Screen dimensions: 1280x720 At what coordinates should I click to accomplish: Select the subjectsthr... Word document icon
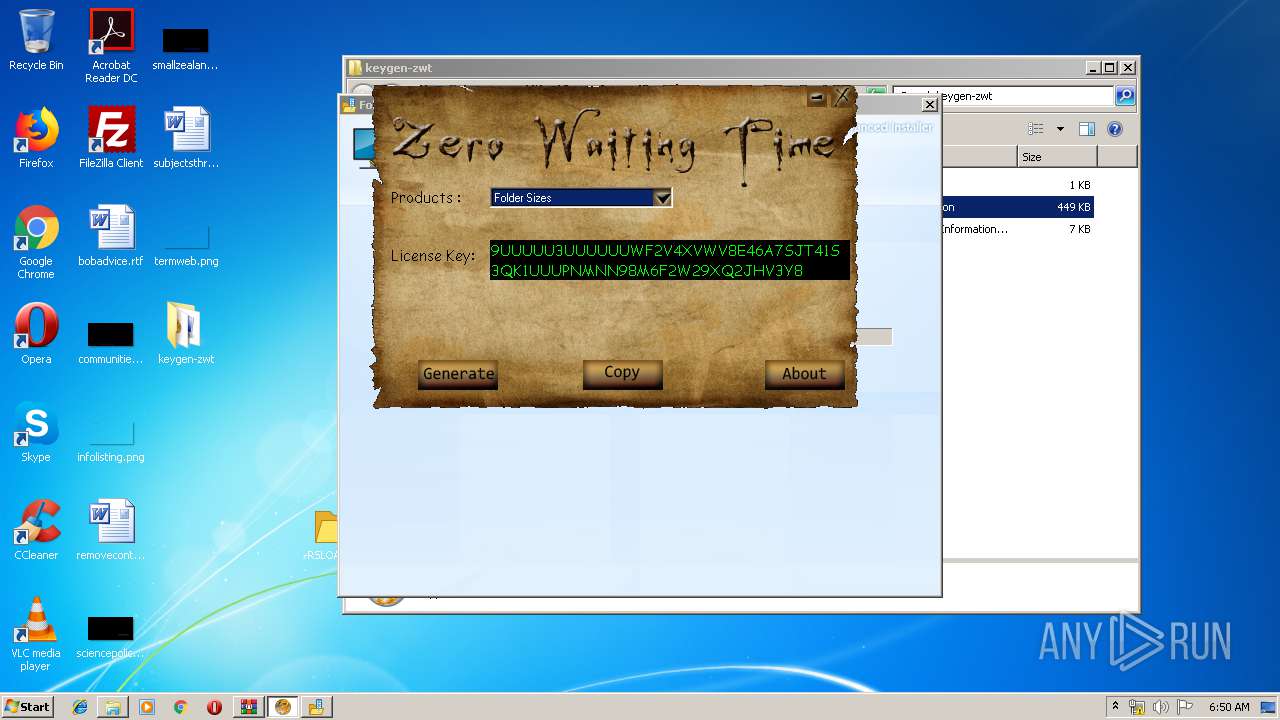point(186,138)
